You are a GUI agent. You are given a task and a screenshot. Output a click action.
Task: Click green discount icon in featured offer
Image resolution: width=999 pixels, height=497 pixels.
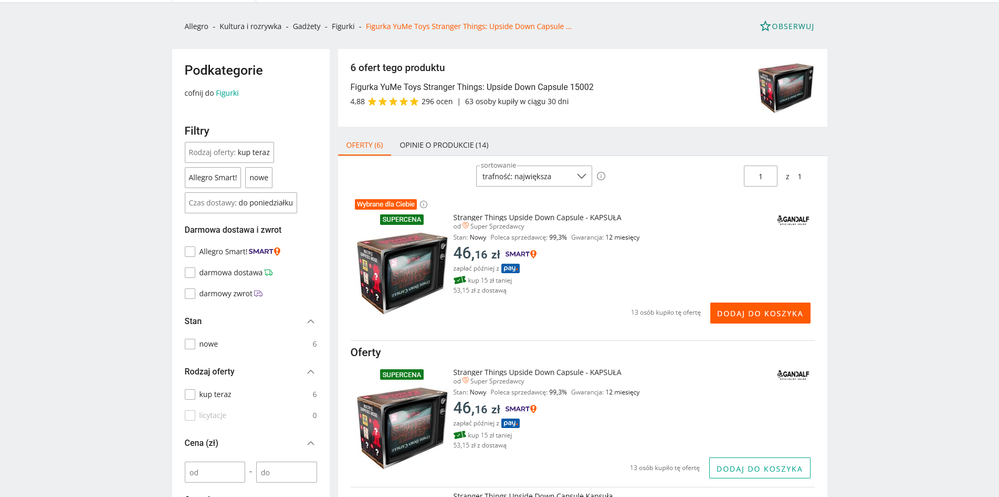coord(459,280)
